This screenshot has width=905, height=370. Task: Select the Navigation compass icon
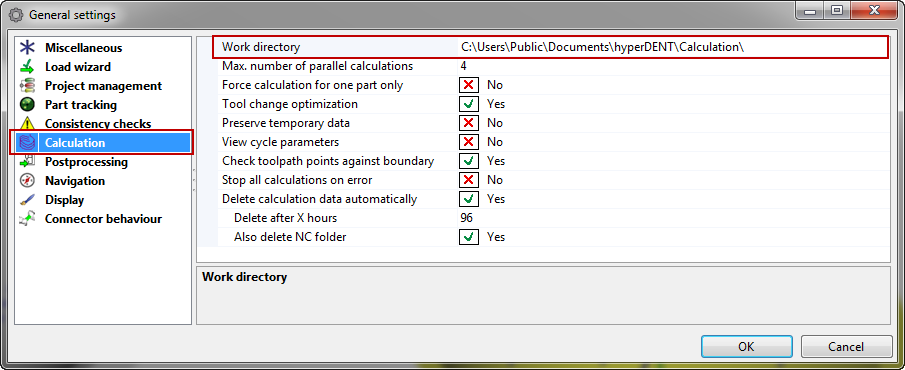27,181
